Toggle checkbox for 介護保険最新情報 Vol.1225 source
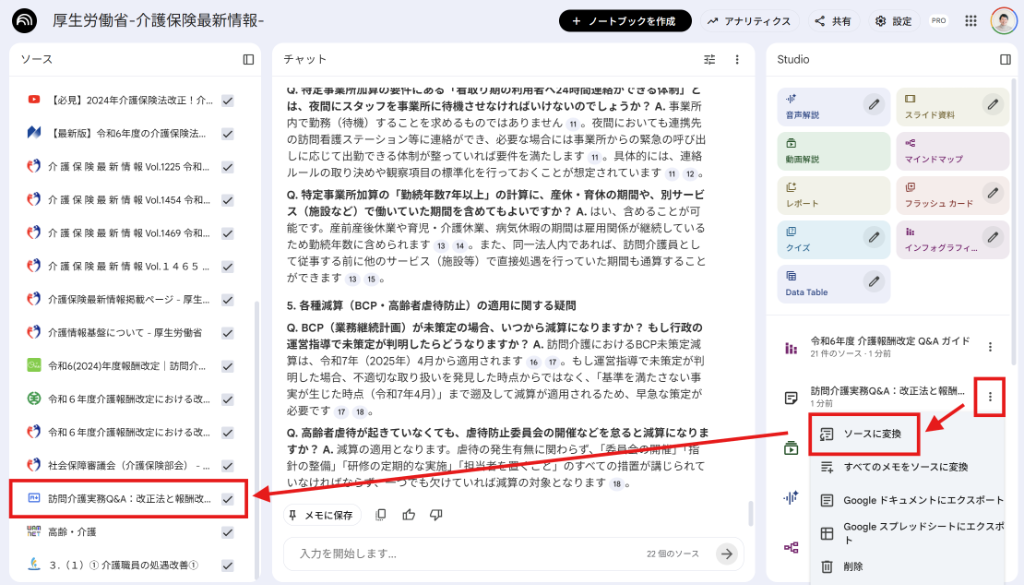The width and height of the screenshot is (1024, 585). (x=227, y=166)
